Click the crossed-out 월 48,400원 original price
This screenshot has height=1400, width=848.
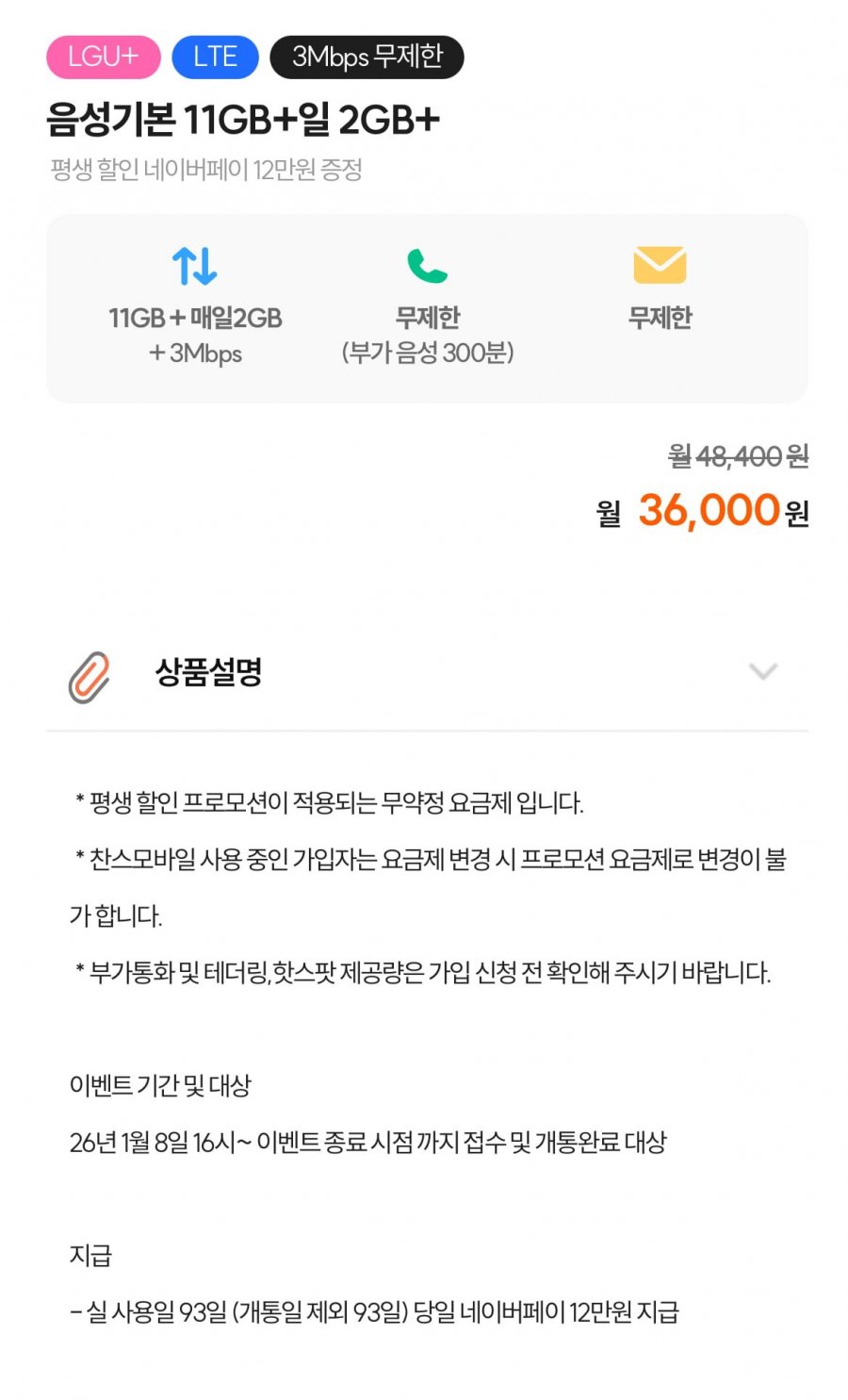(x=739, y=456)
